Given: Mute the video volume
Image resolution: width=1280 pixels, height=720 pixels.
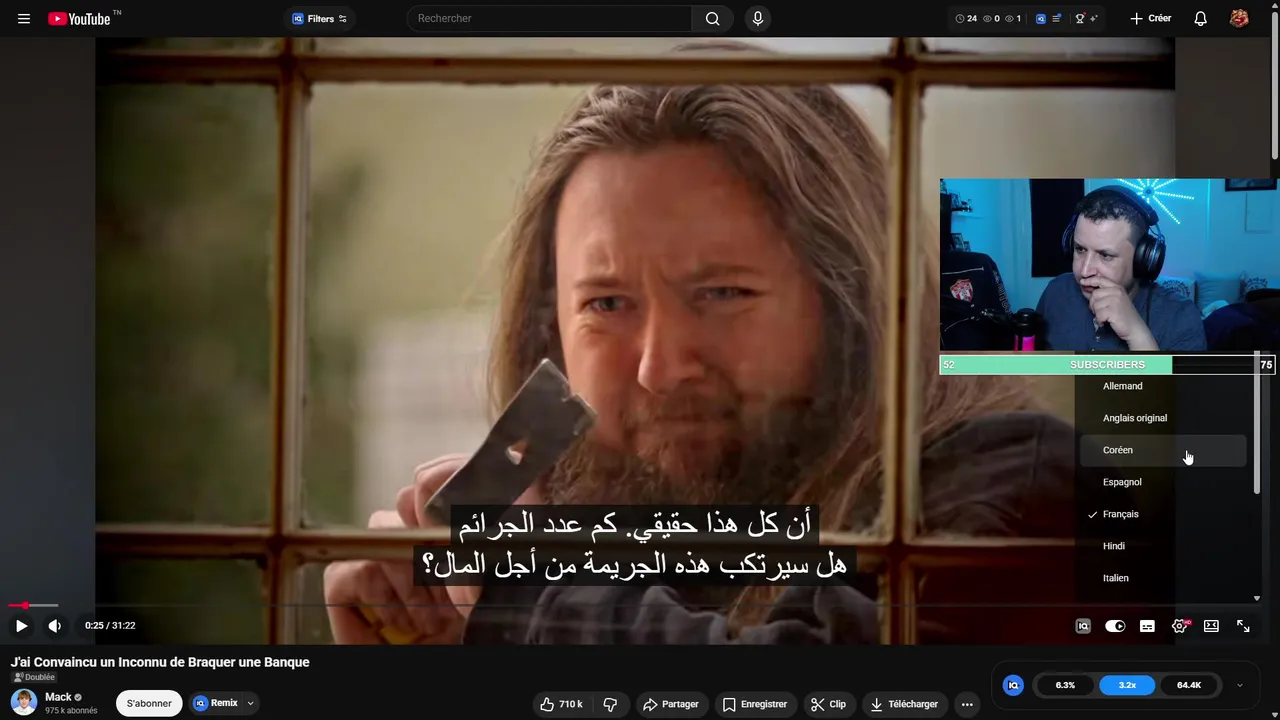Looking at the screenshot, I should [55, 626].
